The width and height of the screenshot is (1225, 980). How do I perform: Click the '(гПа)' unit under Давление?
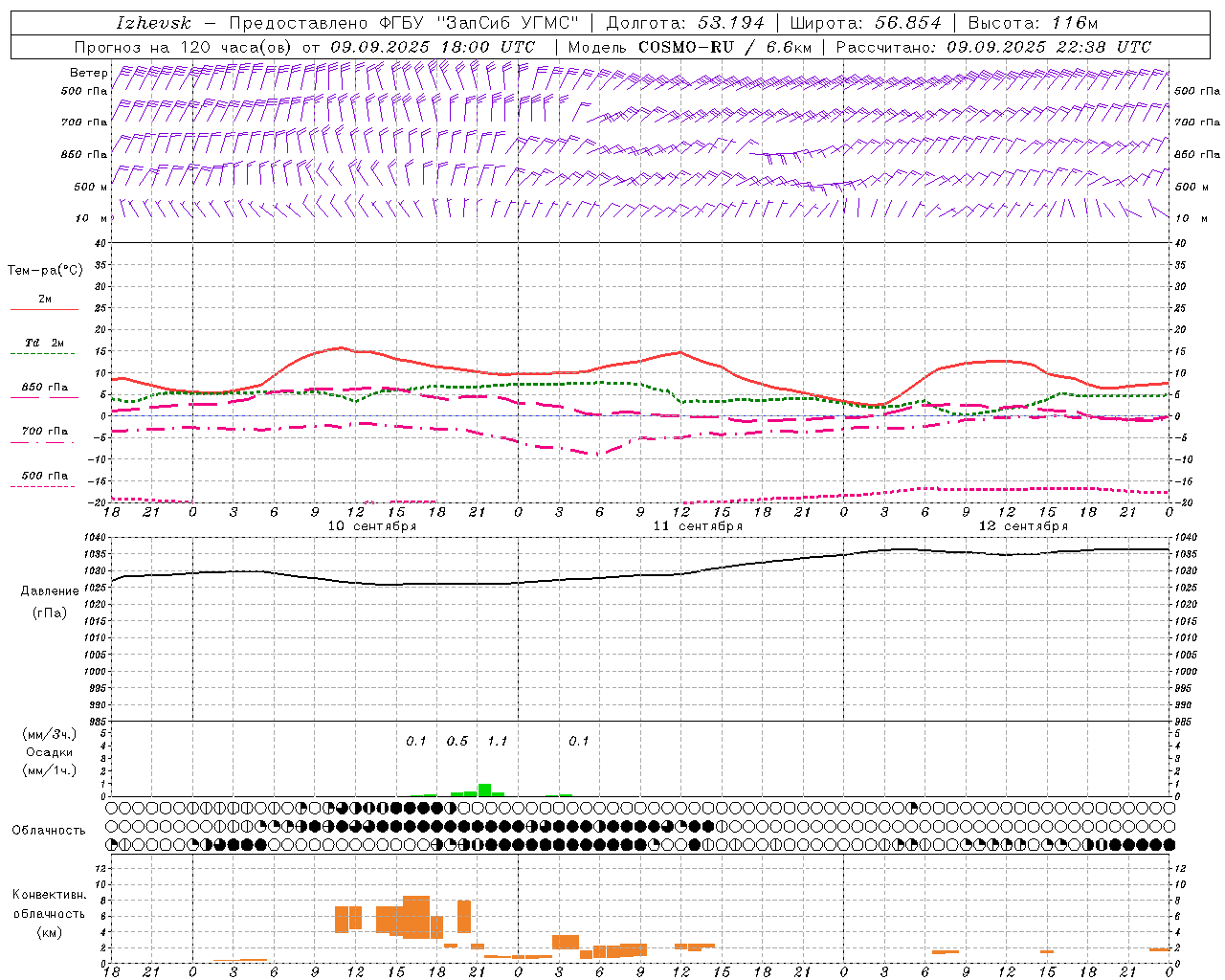coord(50,612)
